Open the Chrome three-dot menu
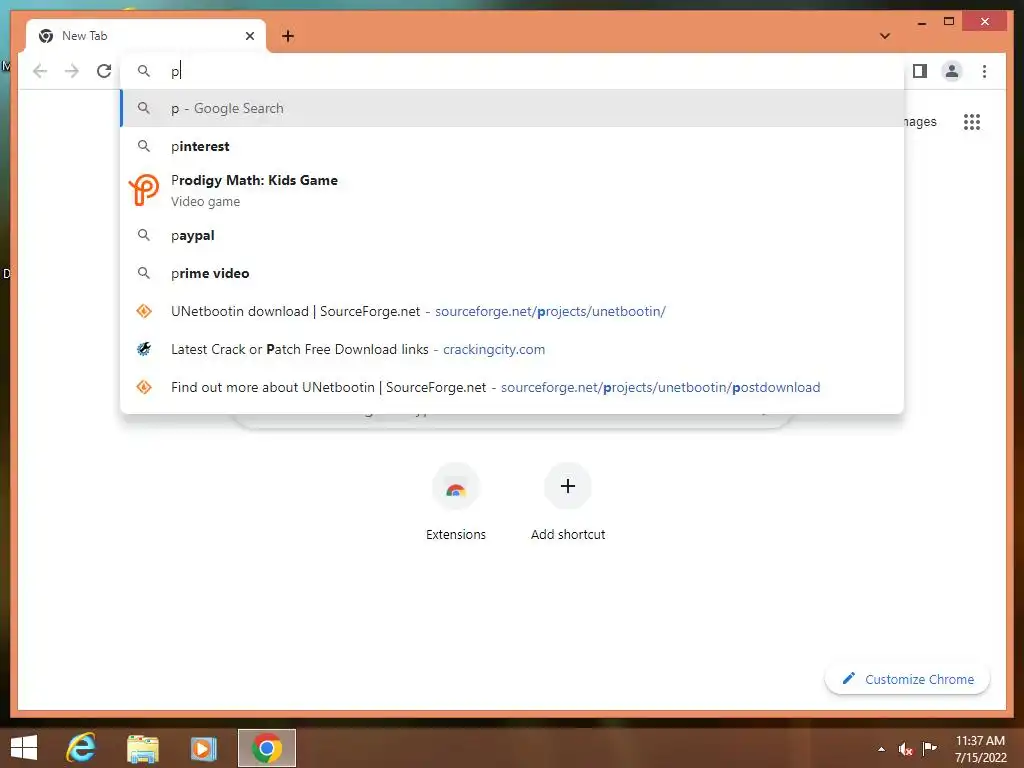This screenshot has height=768, width=1024. point(984,71)
